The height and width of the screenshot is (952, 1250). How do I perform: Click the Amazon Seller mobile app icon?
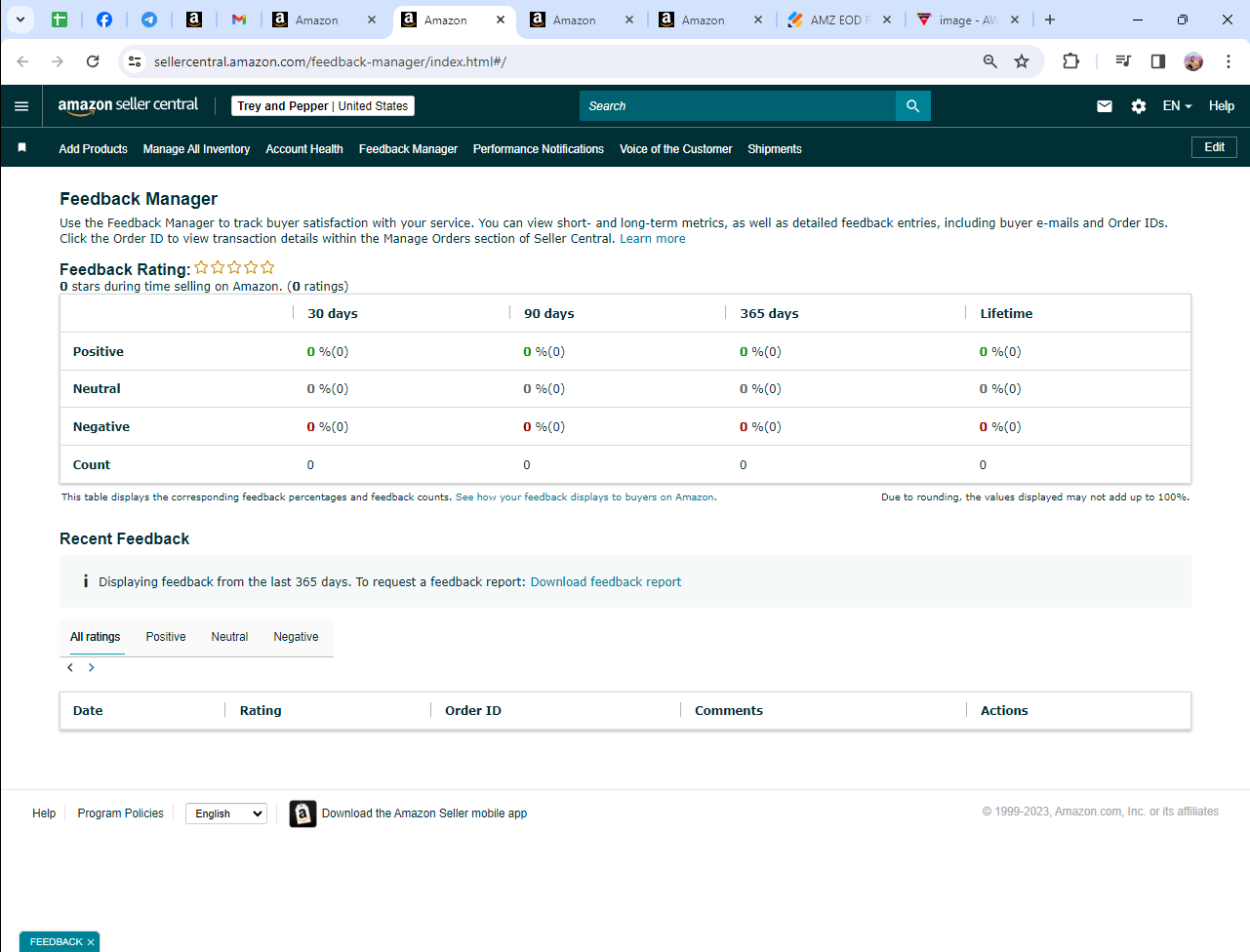302,813
